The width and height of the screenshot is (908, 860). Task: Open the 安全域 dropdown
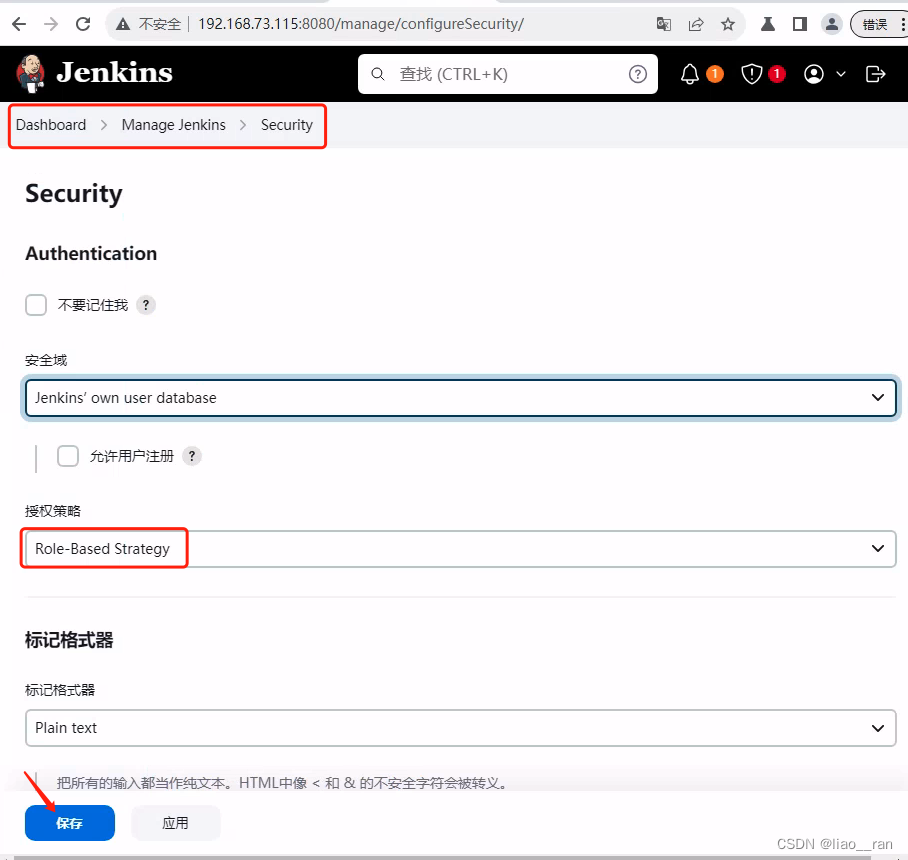(461, 398)
